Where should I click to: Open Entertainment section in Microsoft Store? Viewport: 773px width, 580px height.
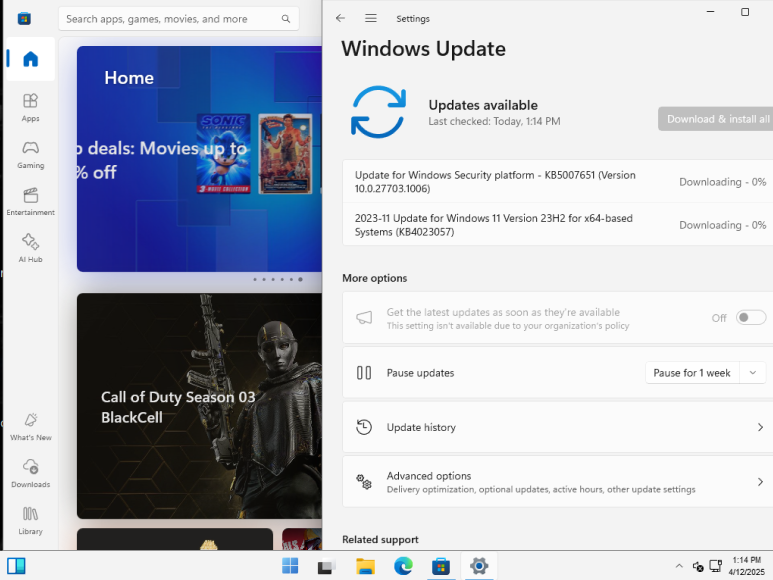pos(30,201)
